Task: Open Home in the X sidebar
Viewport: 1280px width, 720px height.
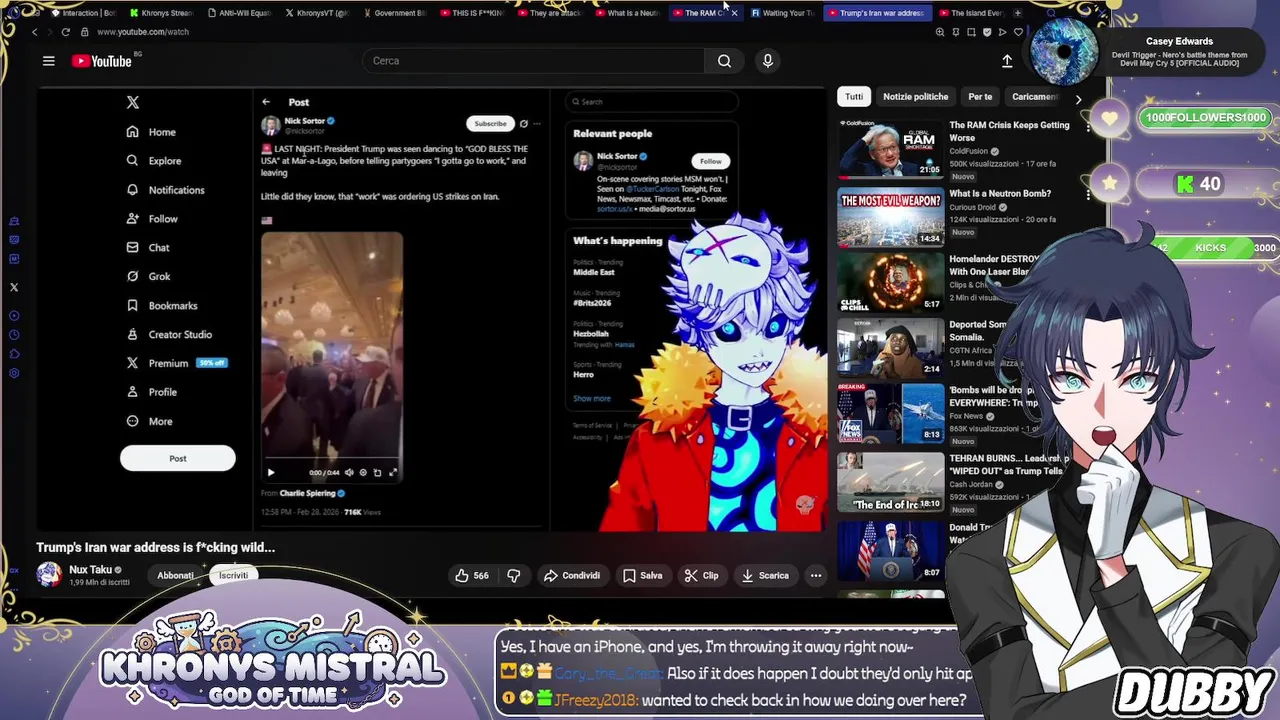Action: (152, 132)
